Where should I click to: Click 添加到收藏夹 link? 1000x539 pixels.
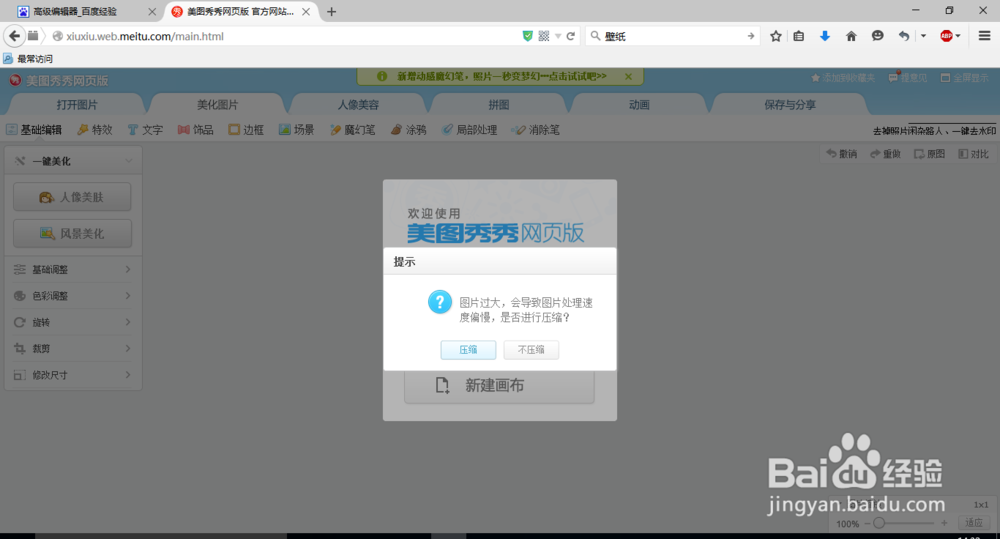coord(843,78)
